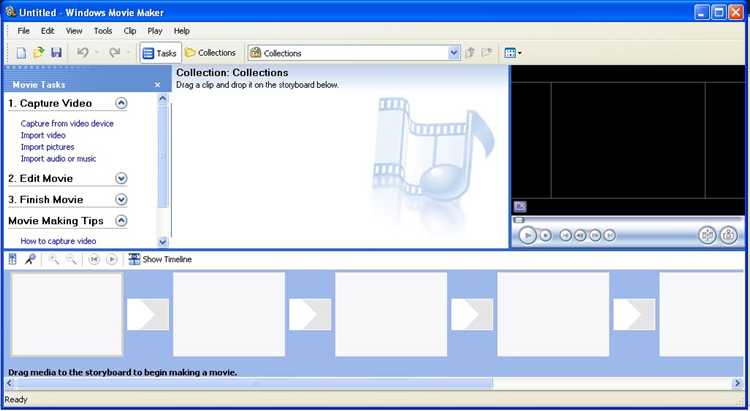750x411 pixels.
Task: Click the Show Timeline button
Action: click(160, 259)
